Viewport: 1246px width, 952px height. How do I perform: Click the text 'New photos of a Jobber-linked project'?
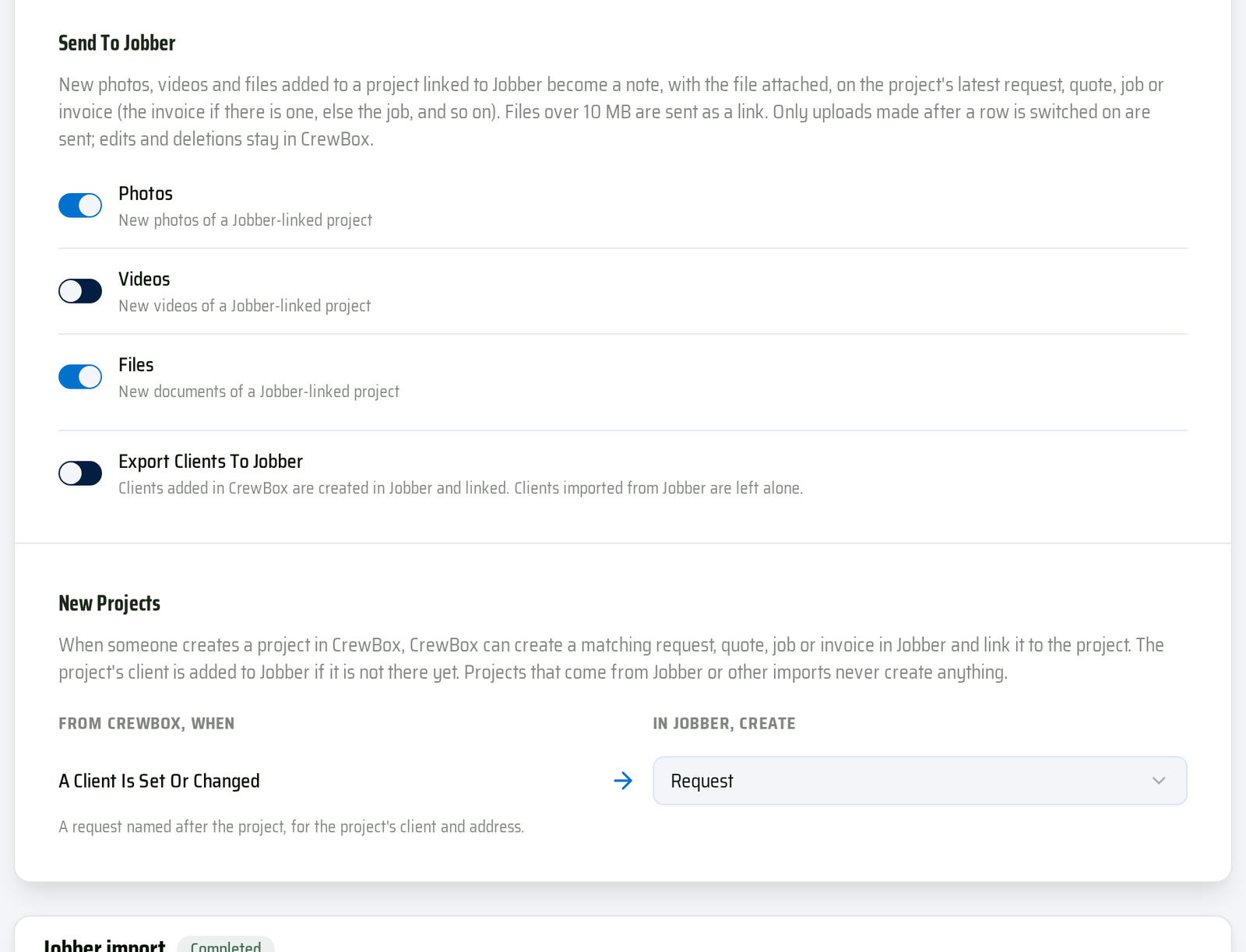point(245,220)
